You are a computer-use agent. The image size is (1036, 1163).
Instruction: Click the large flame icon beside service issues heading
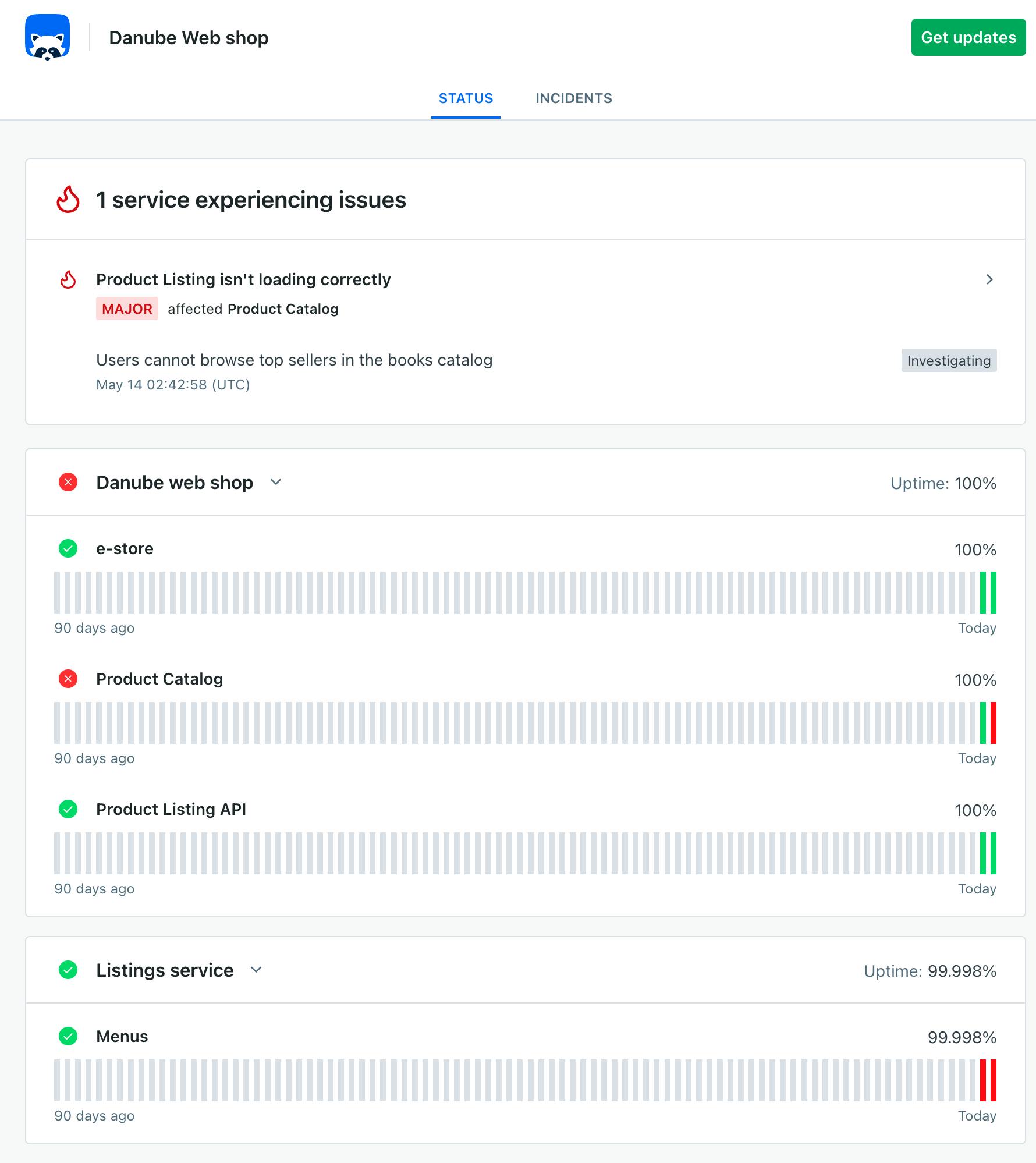pyautogui.click(x=68, y=200)
